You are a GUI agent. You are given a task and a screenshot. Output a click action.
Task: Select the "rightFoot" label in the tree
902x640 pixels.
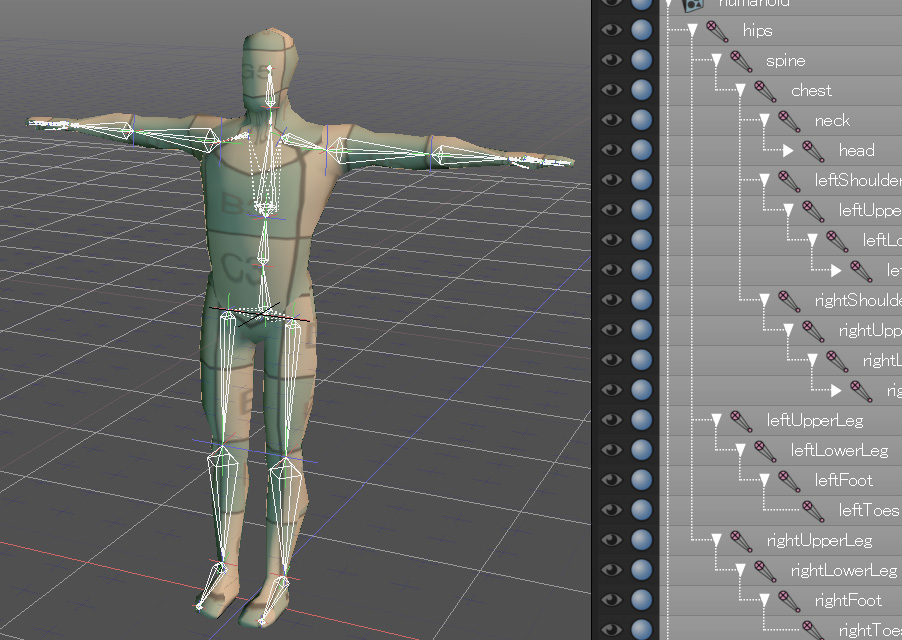(849, 600)
